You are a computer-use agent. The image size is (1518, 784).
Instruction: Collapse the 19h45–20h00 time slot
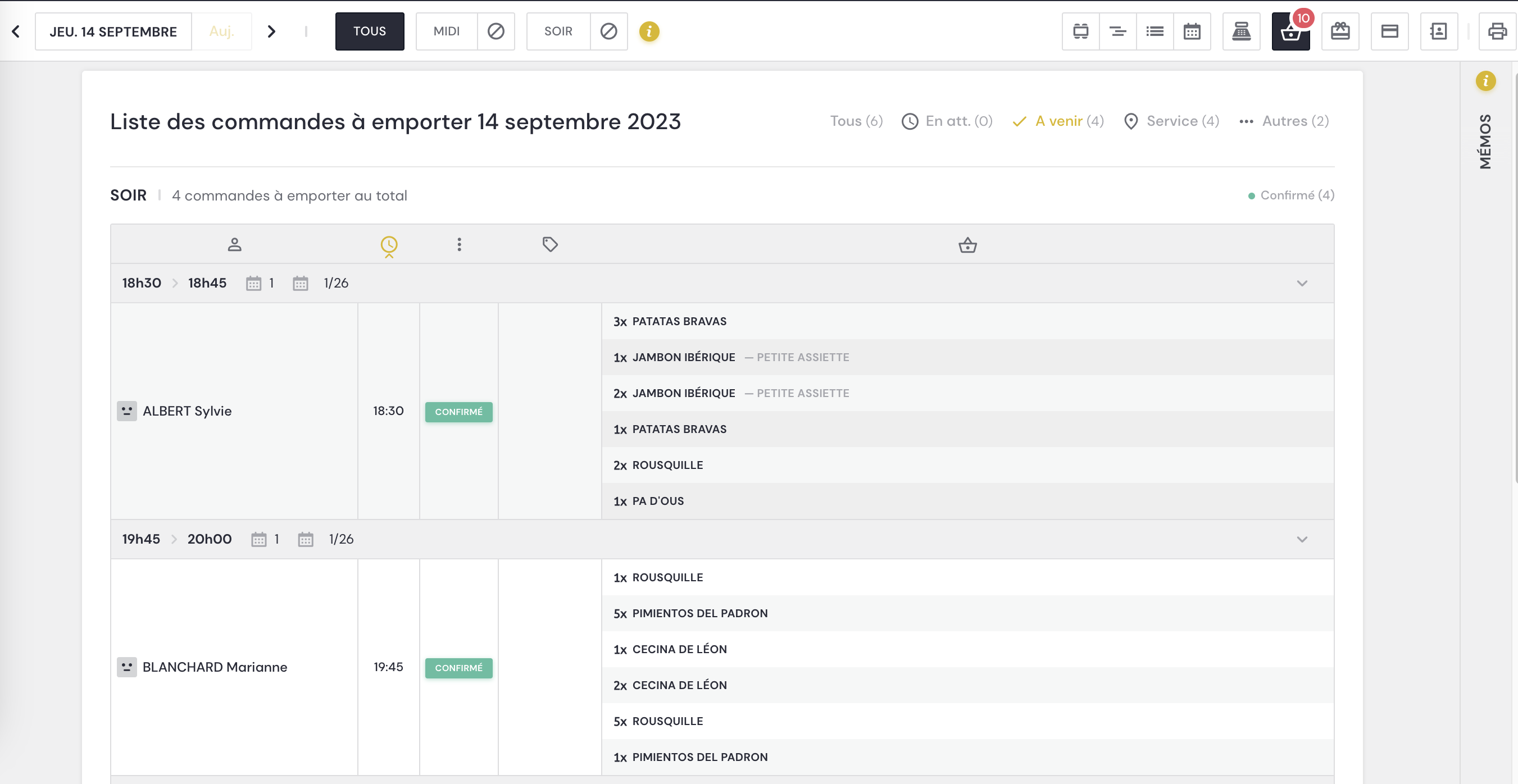[1302, 539]
